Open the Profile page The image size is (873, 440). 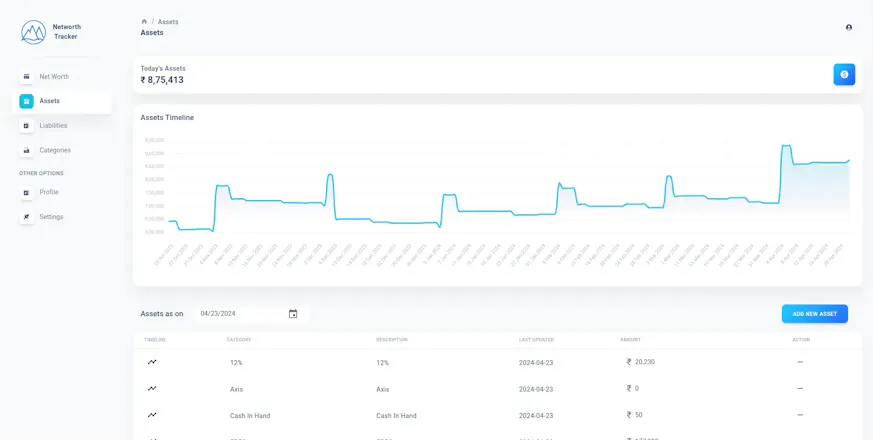click(48, 192)
